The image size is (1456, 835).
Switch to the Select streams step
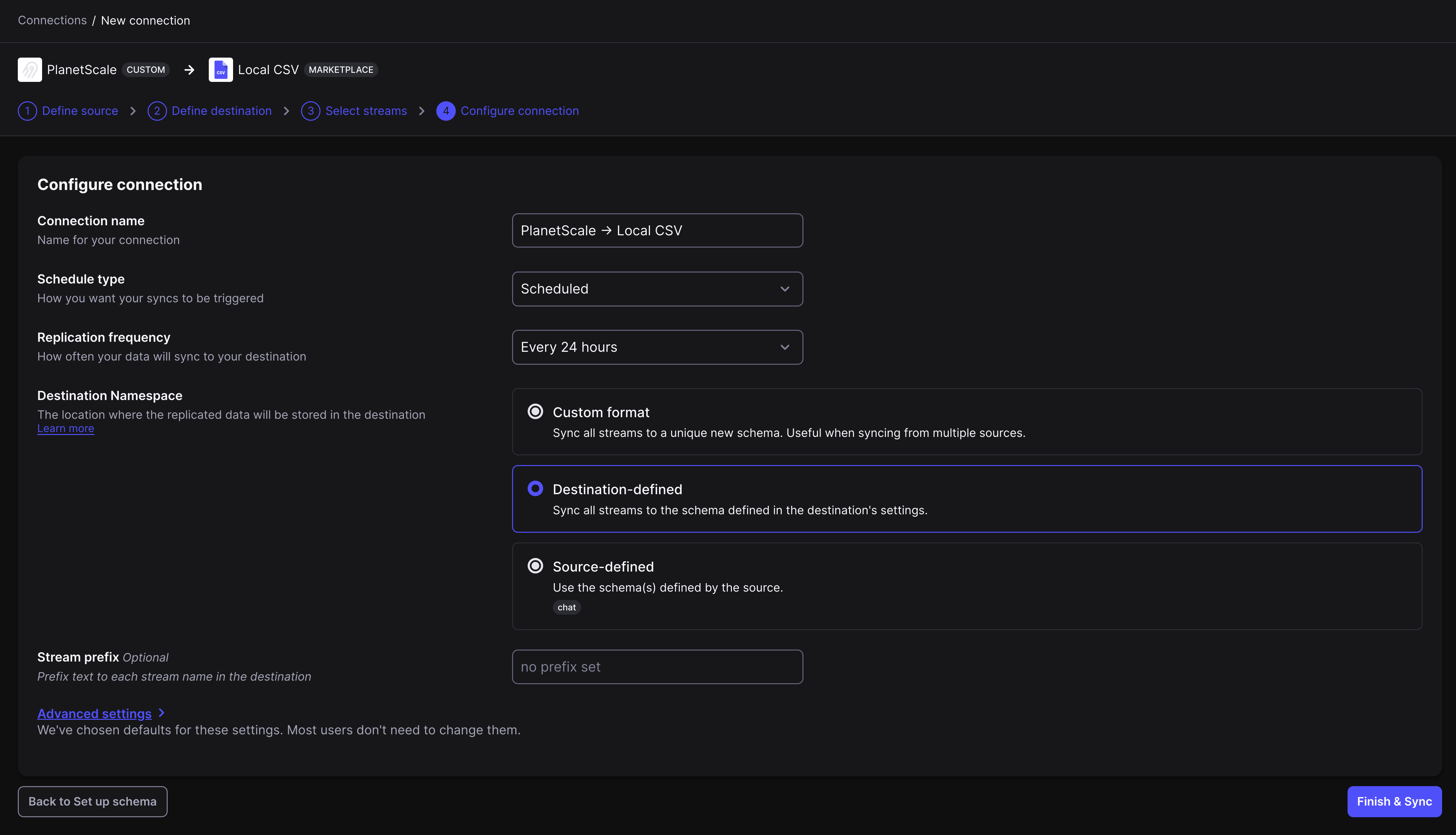[366, 111]
